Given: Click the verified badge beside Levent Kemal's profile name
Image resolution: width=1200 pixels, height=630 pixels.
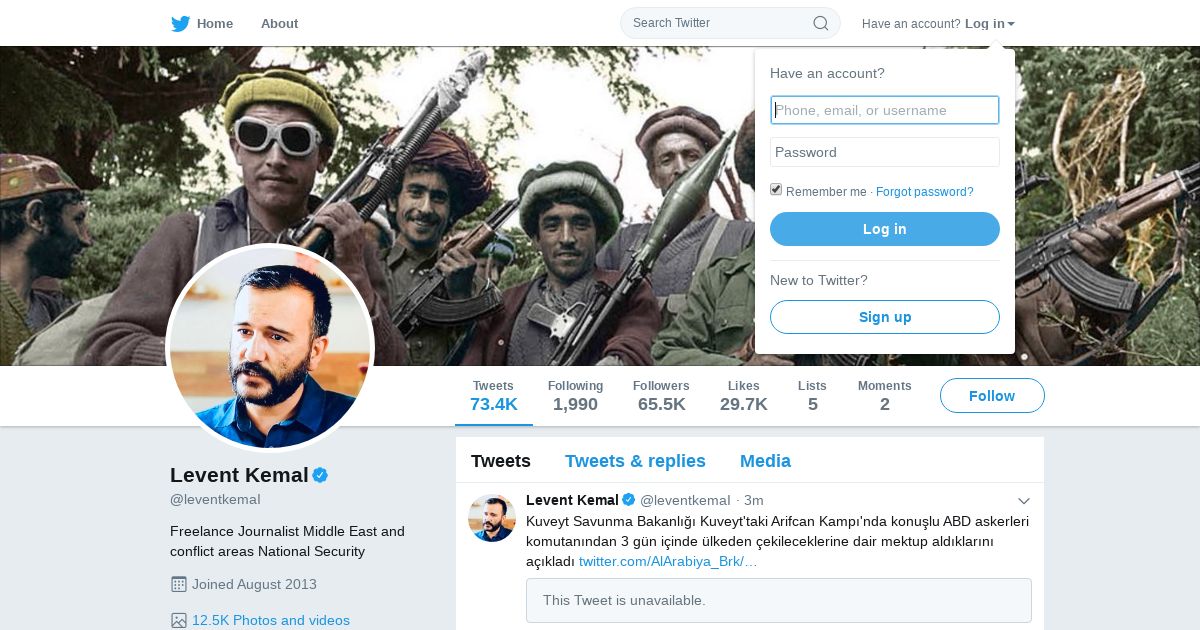Looking at the screenshot, I should pyautogui.click(x=320, y=475).
